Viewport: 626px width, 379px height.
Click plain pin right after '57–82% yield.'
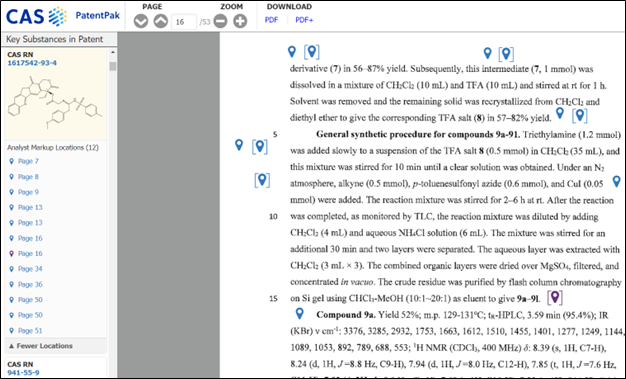pyautogui.click(x=560, y=113)
